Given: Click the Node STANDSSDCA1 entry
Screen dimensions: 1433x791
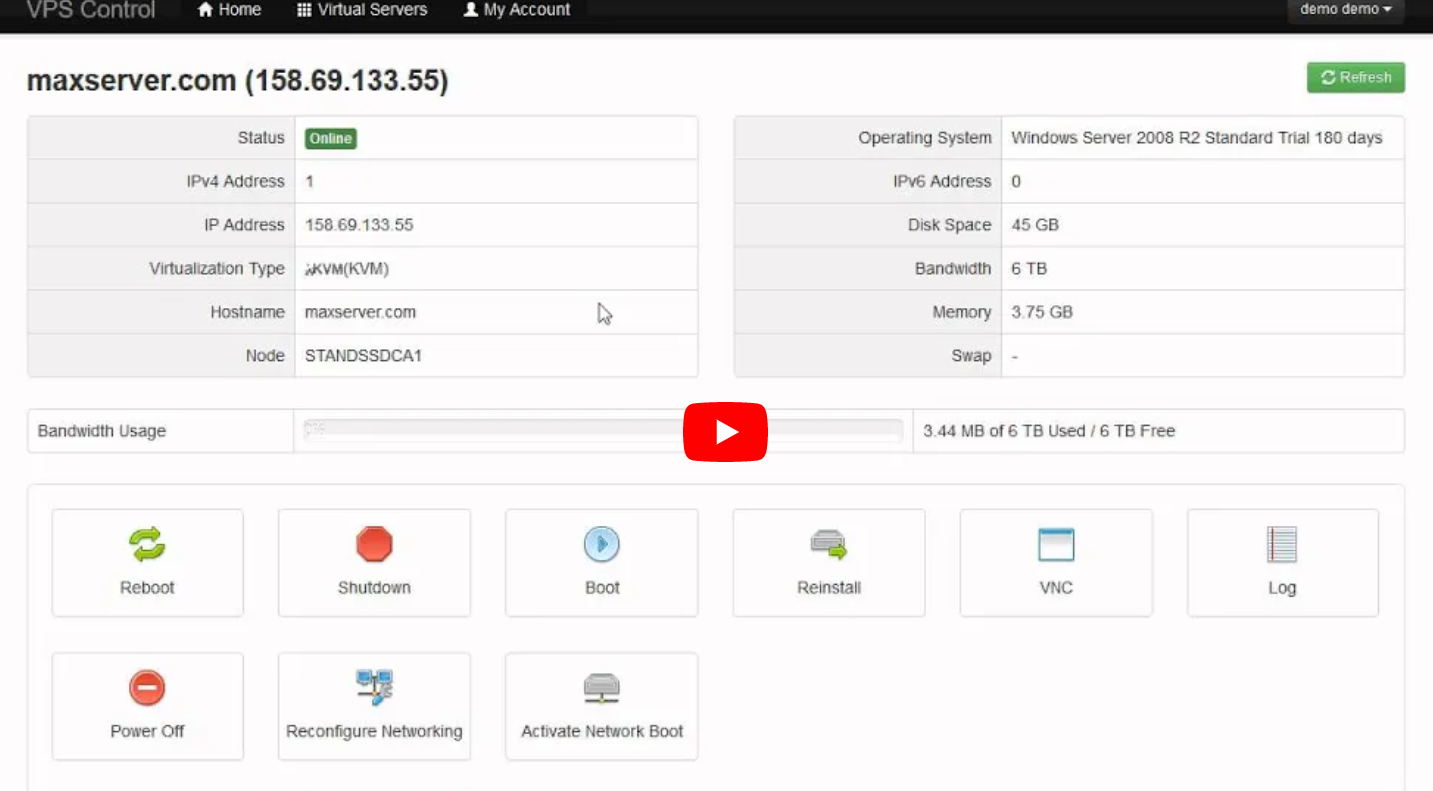Looking at the screenshot, I should (363, 355).
